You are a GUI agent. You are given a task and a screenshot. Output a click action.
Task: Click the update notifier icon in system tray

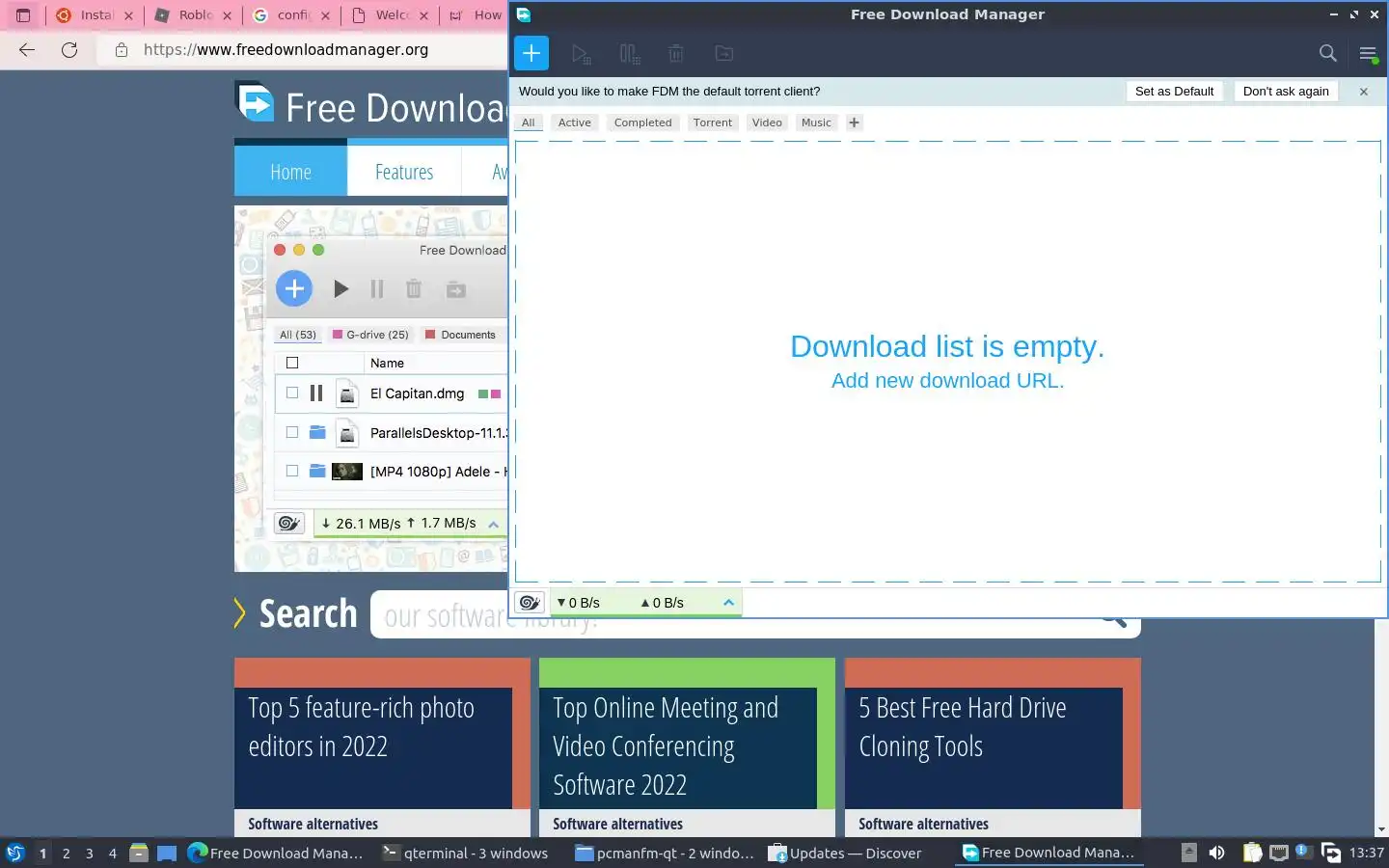coord(1304,852)
